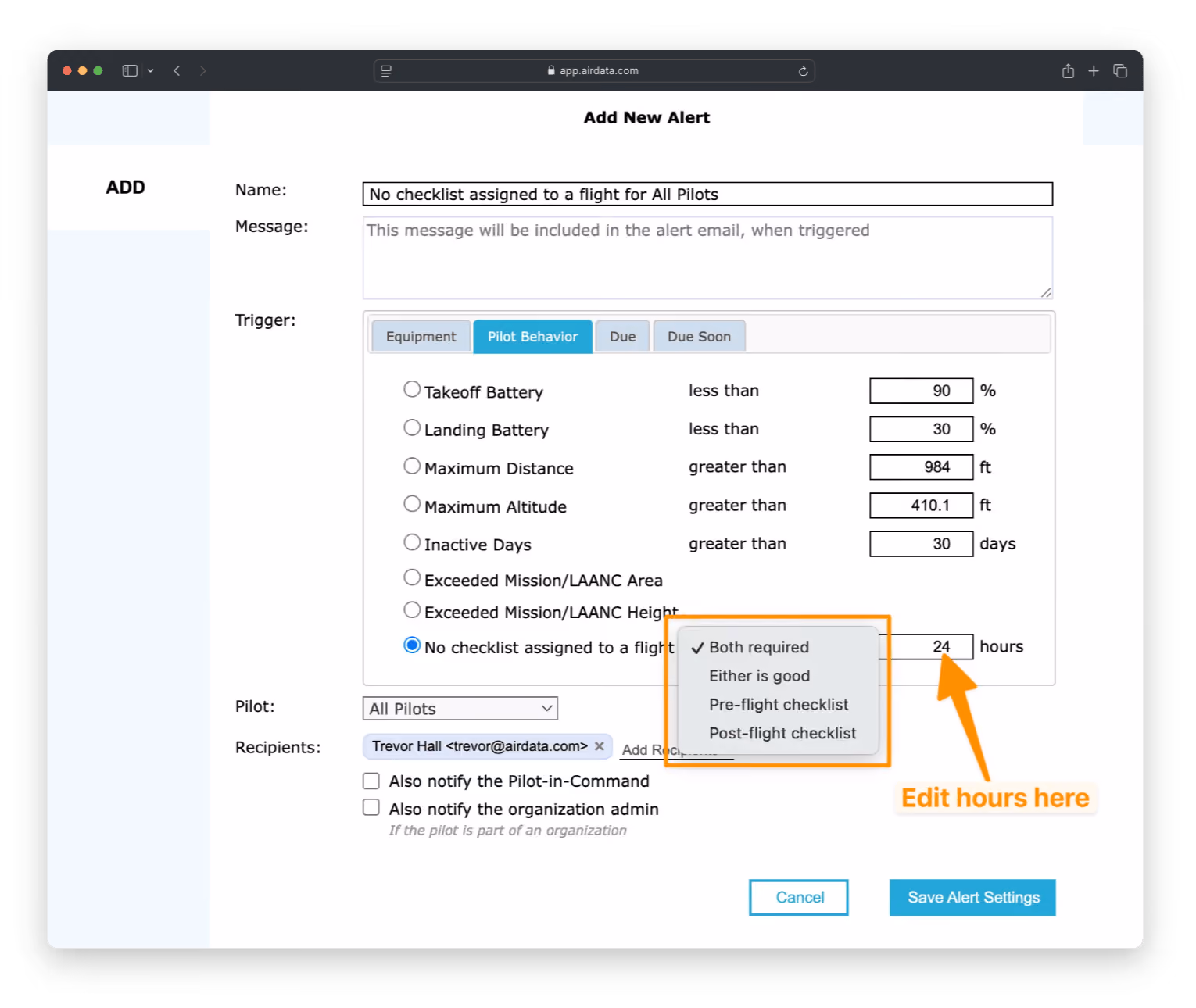
Task: Enable Also notify the Pilot-in-Command checkbox
Action: tap(371, 781)
